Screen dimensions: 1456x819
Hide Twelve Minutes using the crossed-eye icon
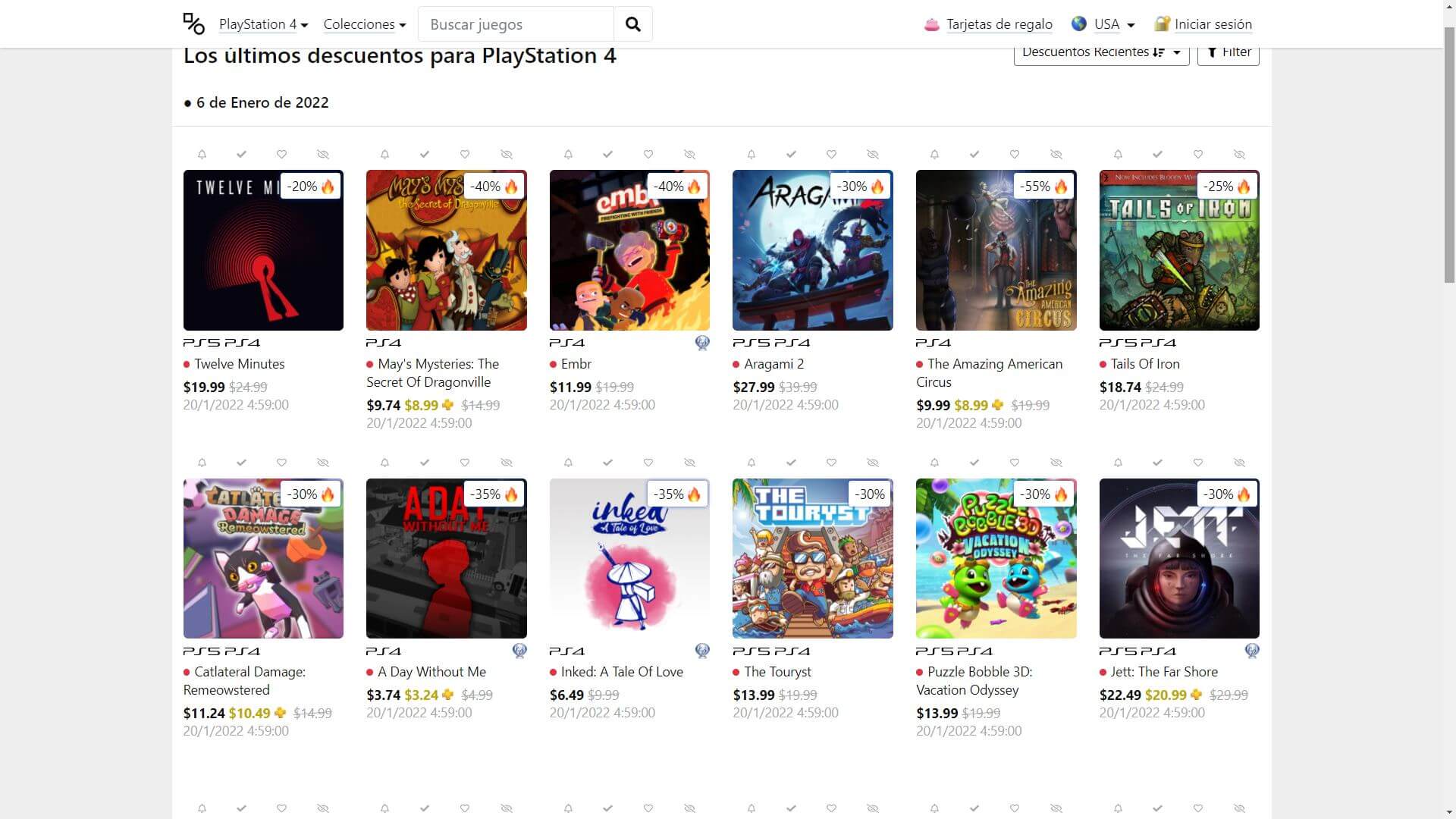[323, 155]
